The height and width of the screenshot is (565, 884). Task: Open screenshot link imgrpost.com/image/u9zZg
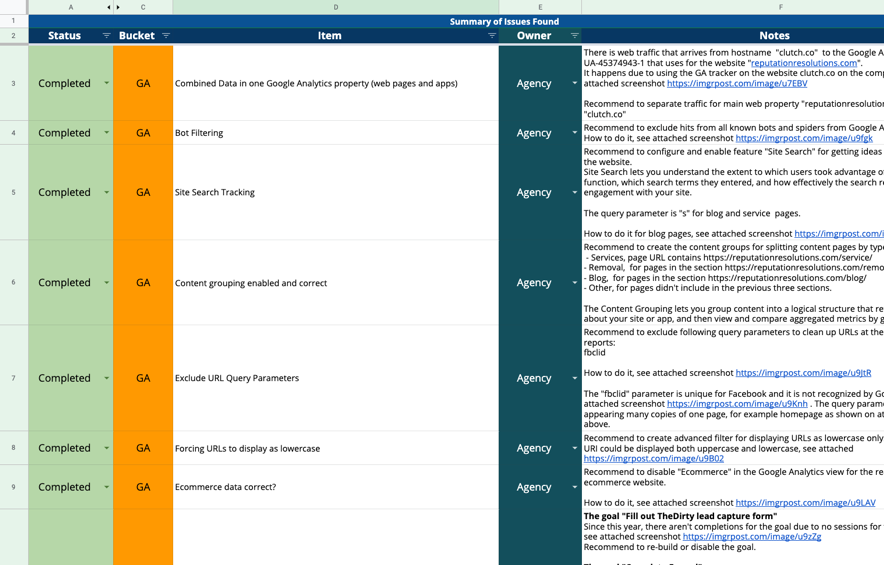752,536
